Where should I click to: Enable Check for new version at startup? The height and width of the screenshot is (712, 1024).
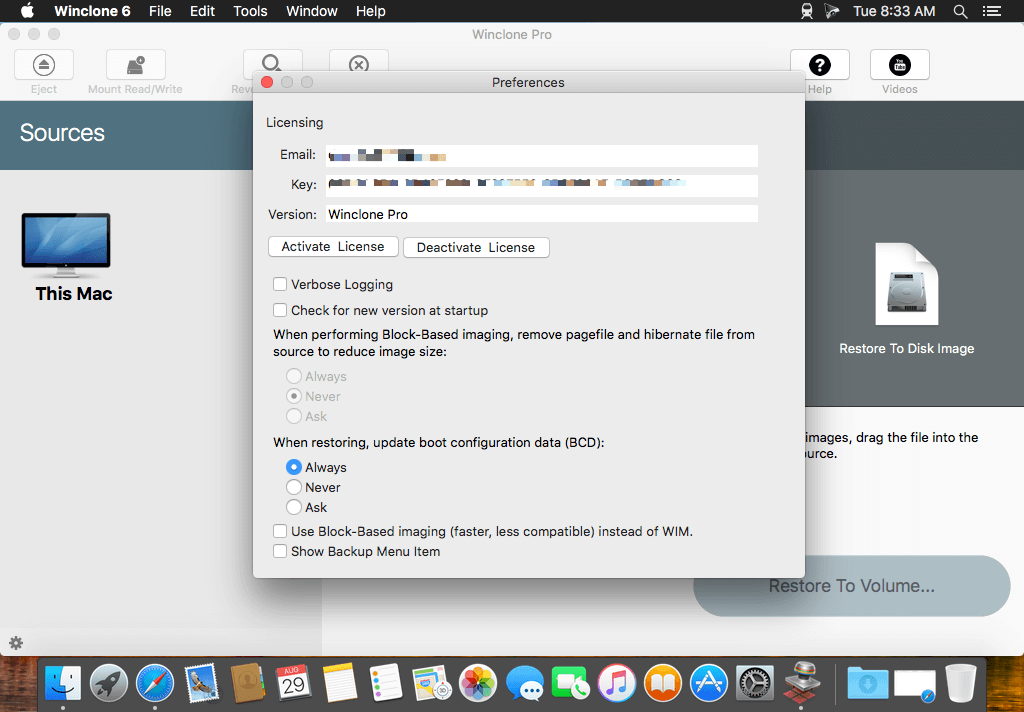click(280, 310)
